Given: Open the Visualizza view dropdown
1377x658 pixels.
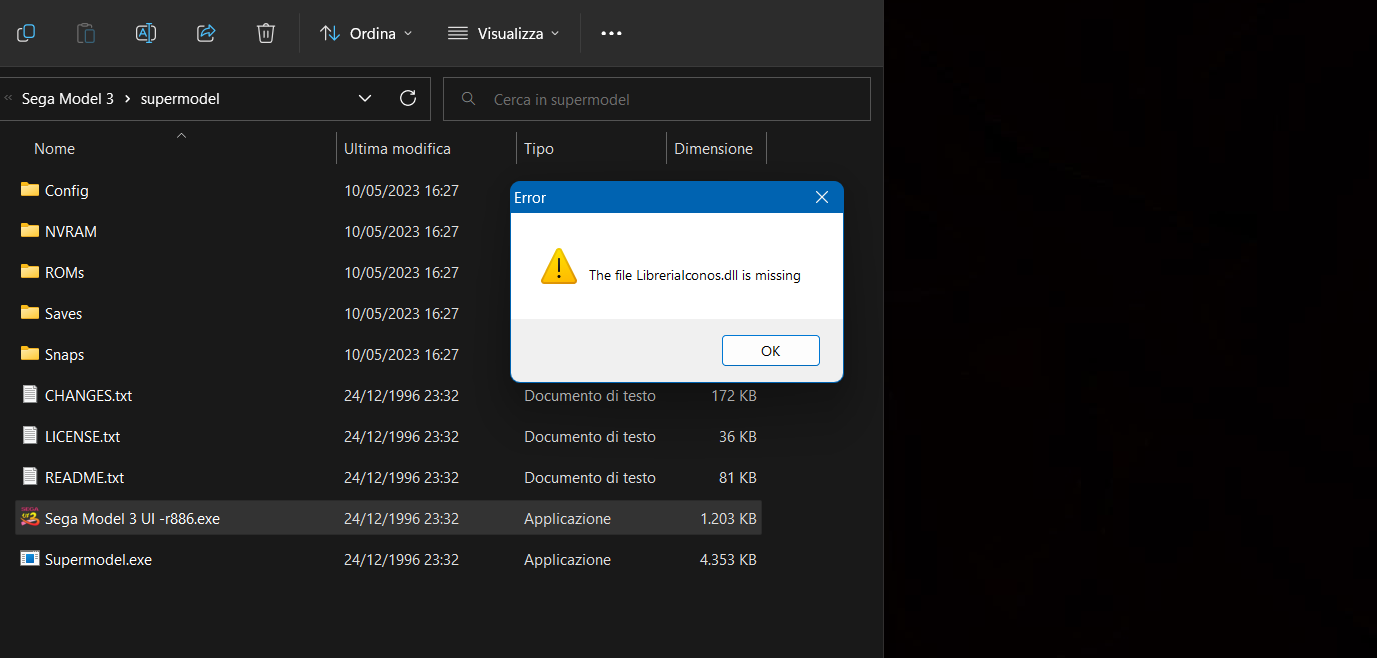Looking at the screenshot, I should [504, 33].
